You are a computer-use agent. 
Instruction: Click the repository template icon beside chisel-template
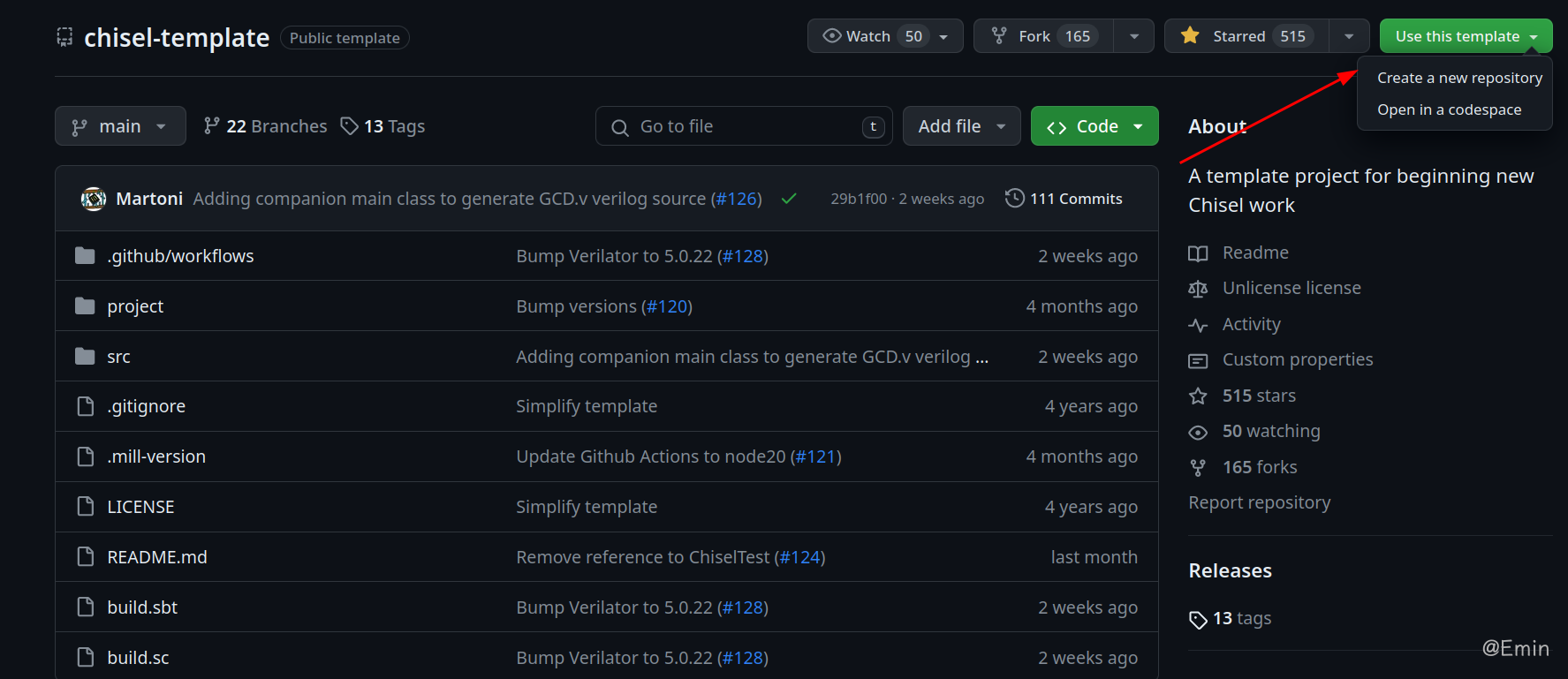point(64,37)
